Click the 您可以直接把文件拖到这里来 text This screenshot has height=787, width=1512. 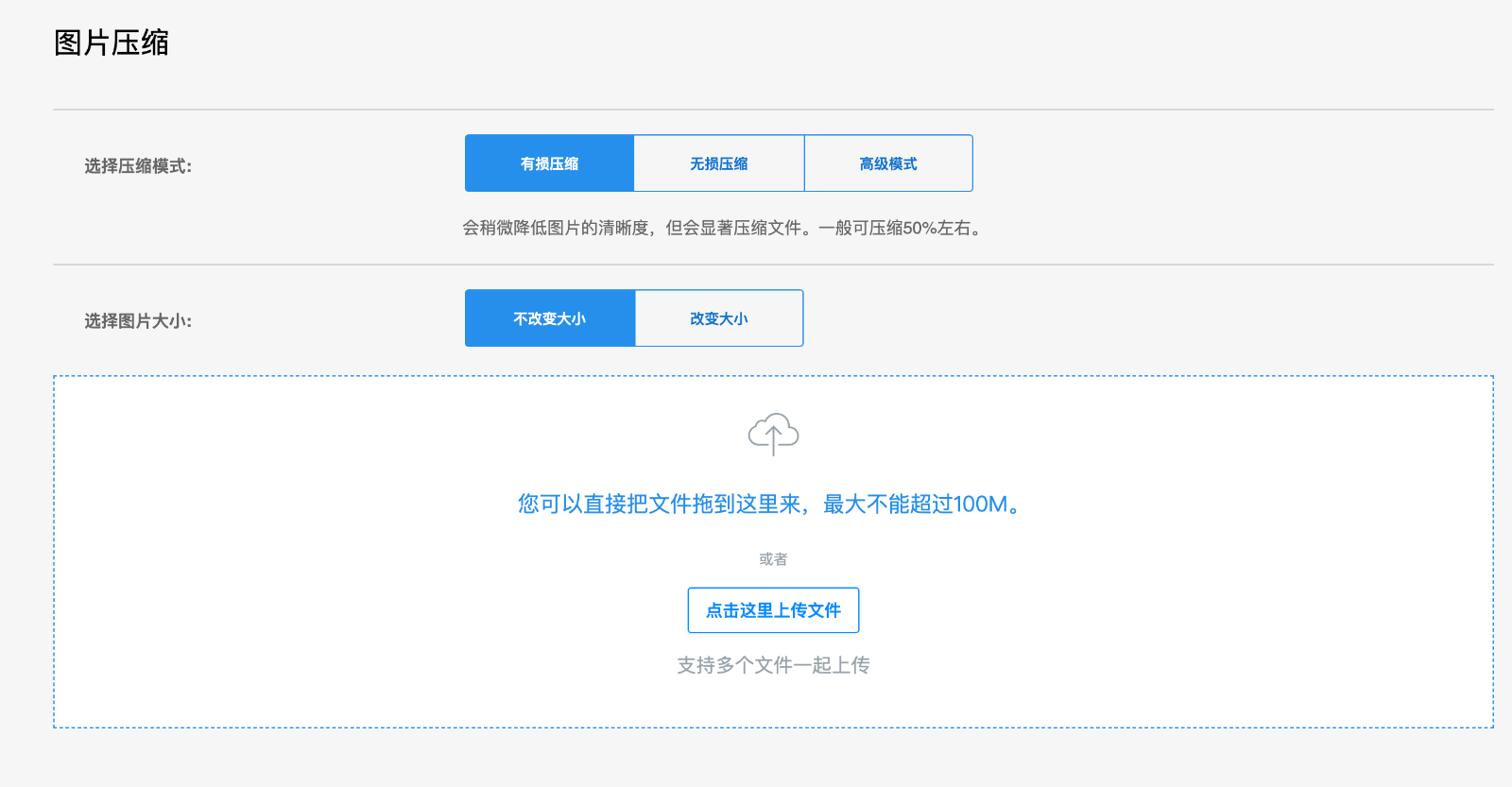tap(659, 505)
